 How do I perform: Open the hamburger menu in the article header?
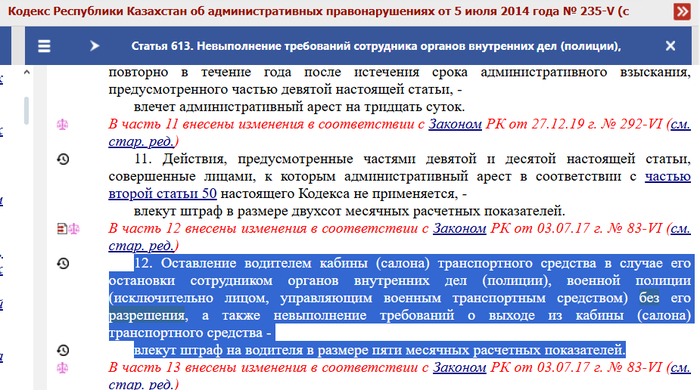[44, 46]
